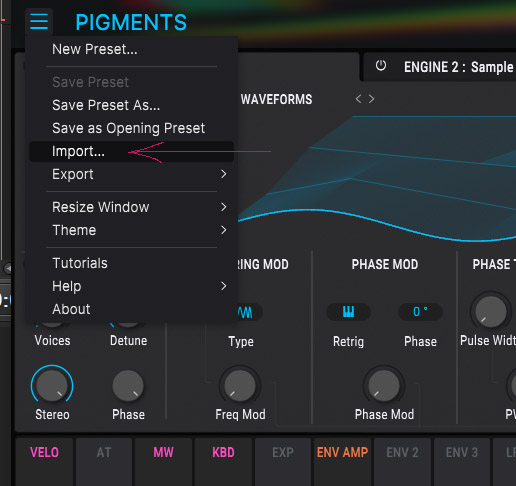Click the wavetable 3D waveform display
The height and width of the screenshot is (486, 516).
(377, 178)
